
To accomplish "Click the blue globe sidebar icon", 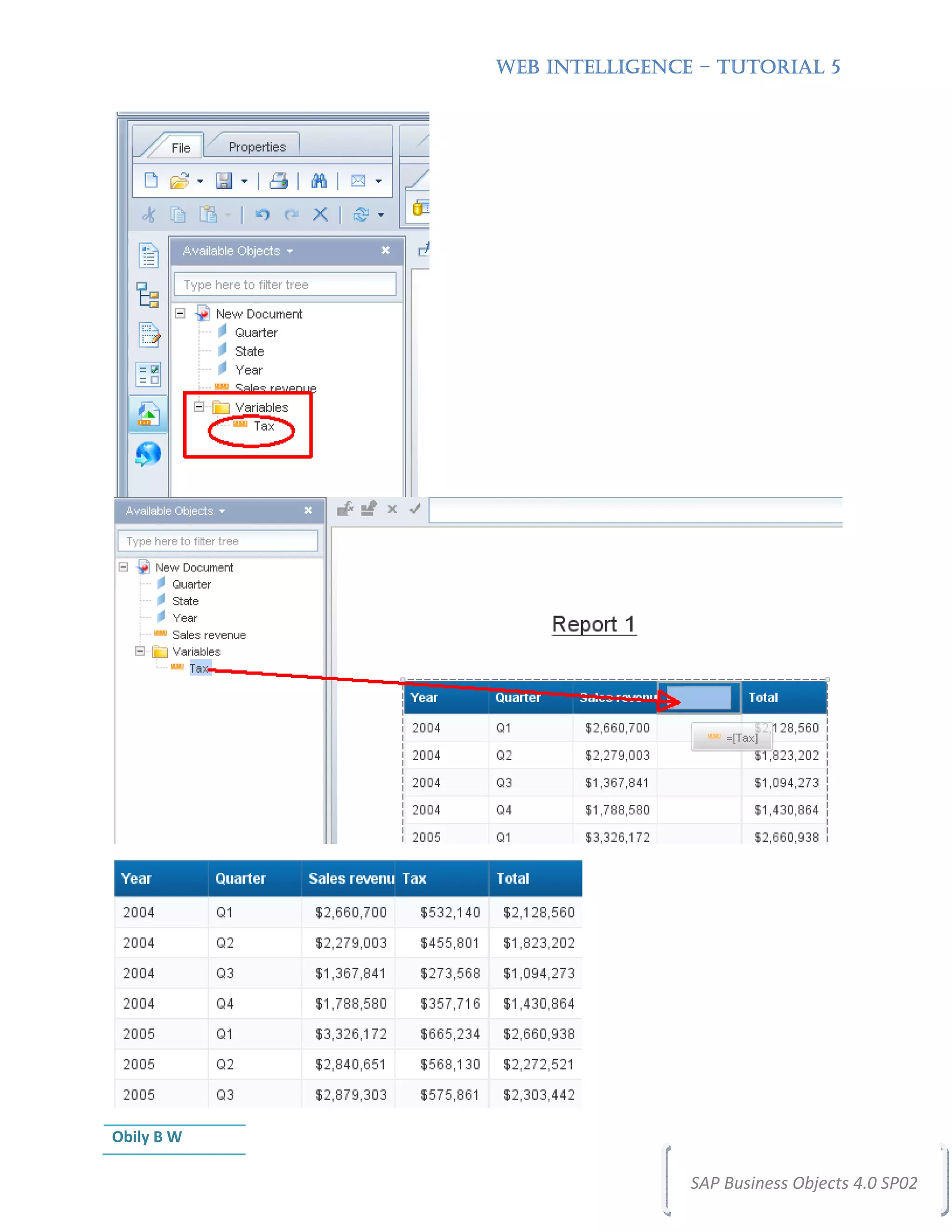I will point(148,454).
